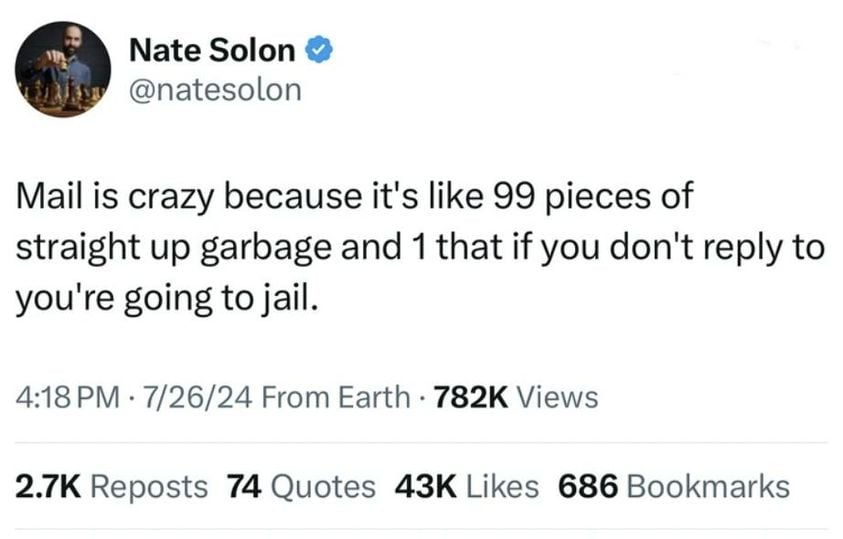Click the "Nate Solon" display name
The width and height of the screenshot is (843, 539).
212,49
